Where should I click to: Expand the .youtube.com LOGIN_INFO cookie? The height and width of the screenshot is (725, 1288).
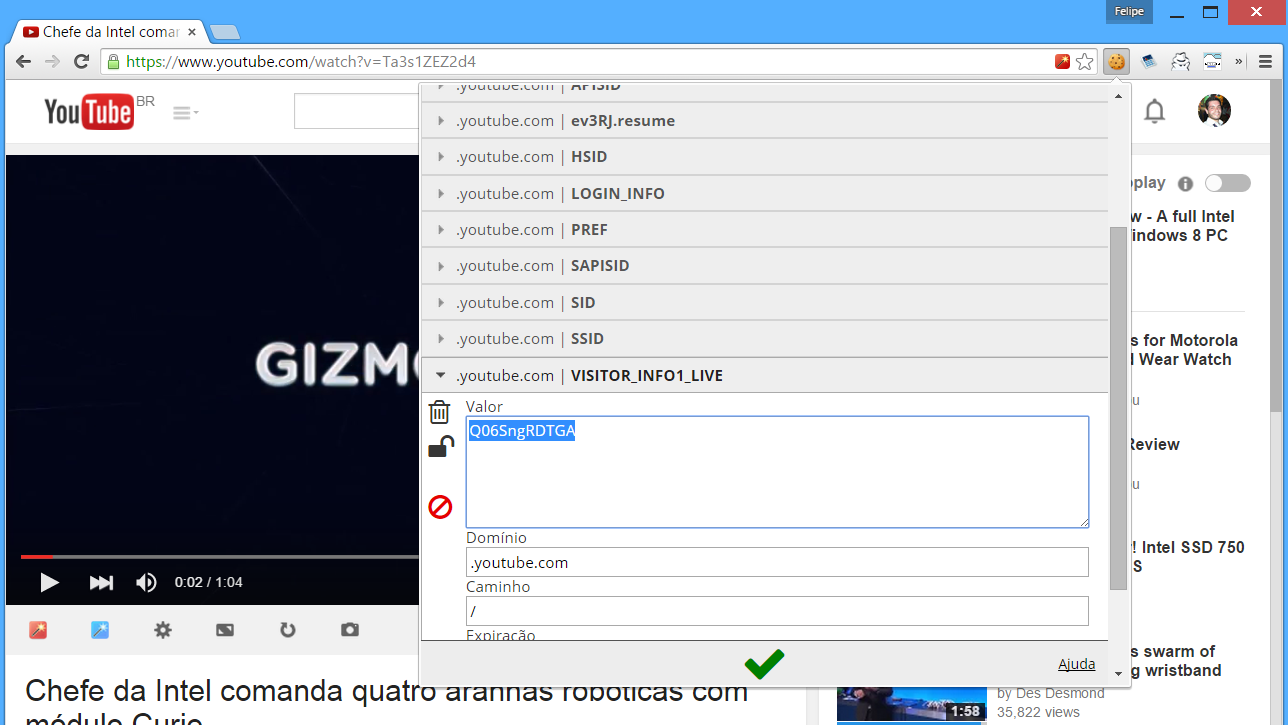pyautogui.click(x=765, y=194)
